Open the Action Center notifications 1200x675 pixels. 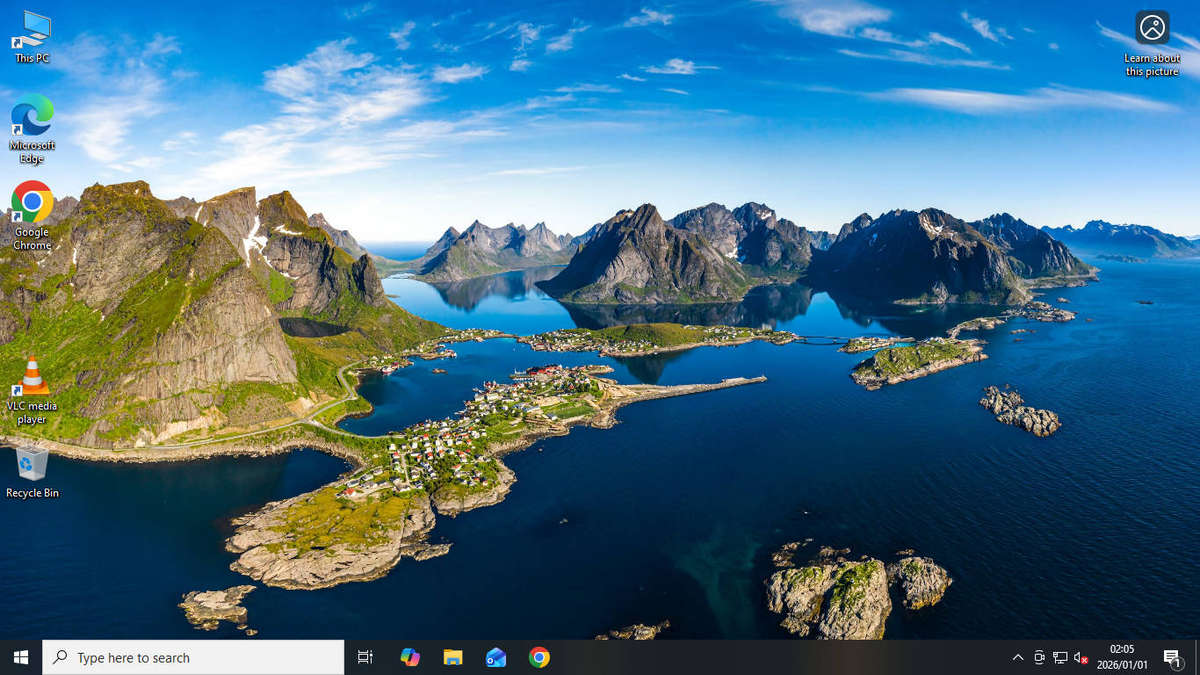point(1173,657)
